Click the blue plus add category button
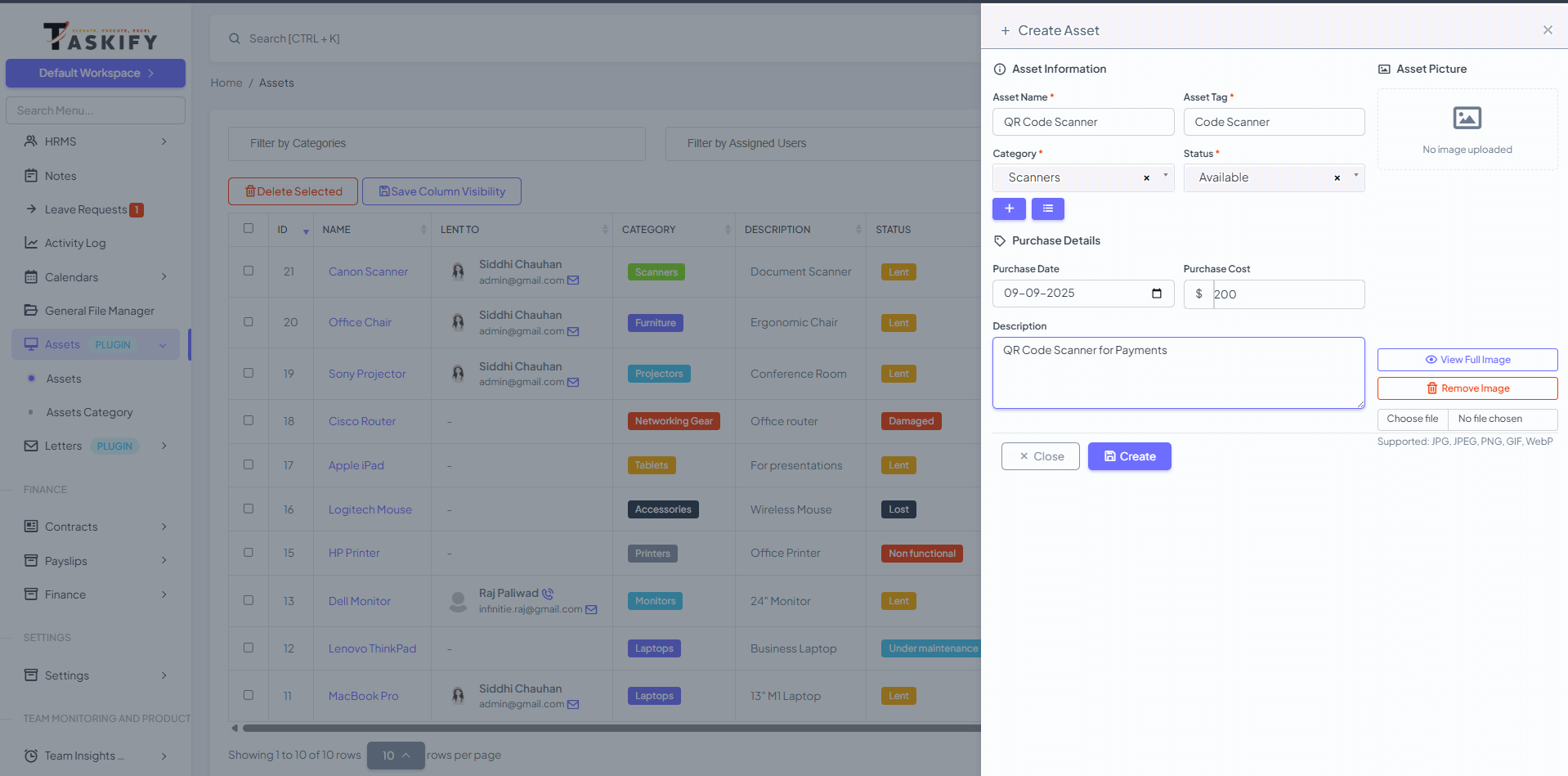This screenshot has height=776, width=1568. [x=1009, y=209]
